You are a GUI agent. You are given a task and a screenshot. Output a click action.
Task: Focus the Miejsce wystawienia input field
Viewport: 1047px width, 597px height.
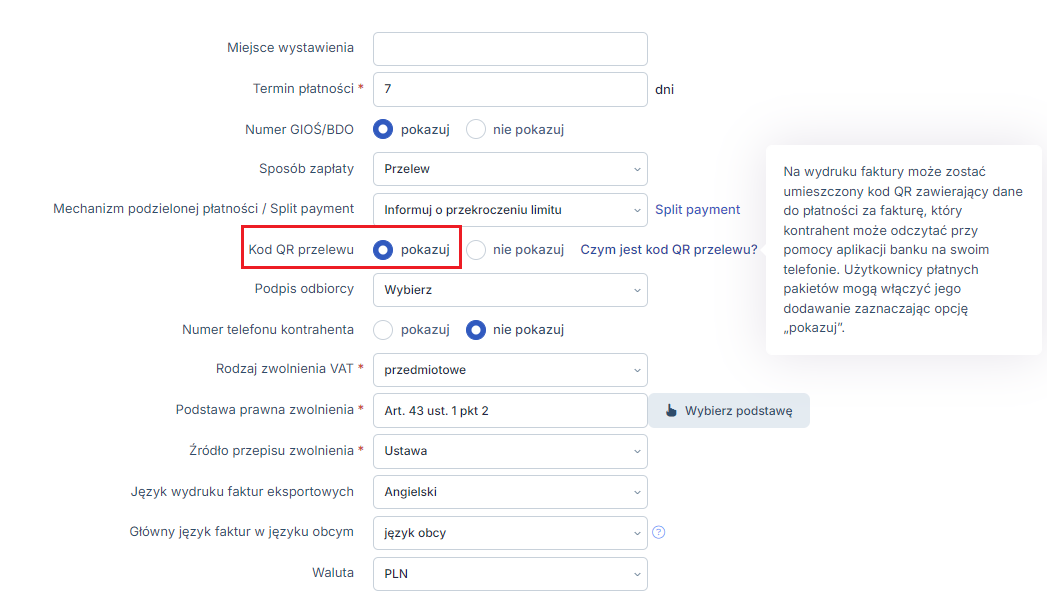(x=510, y=49)
